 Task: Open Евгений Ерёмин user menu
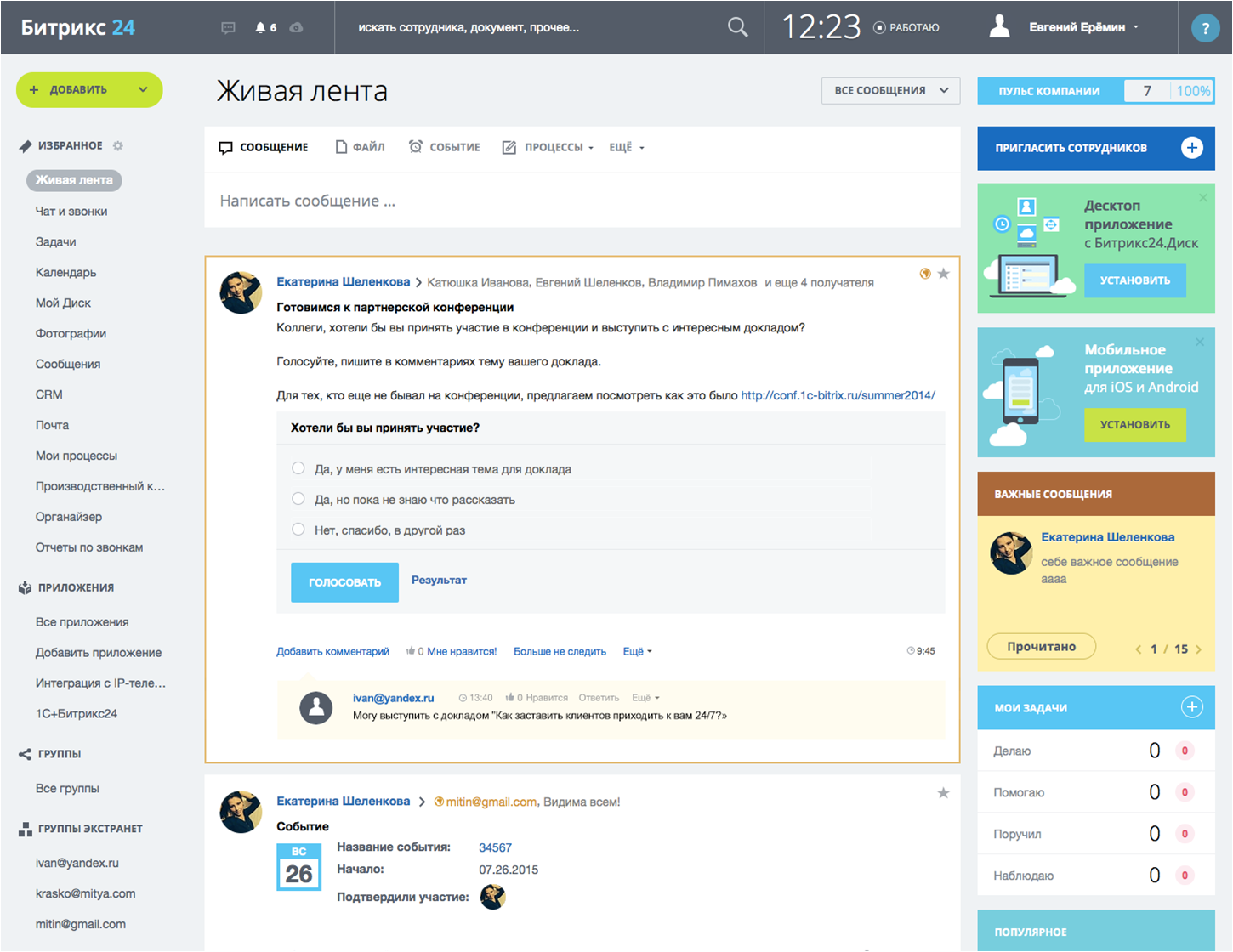[x=1083, y=27]
